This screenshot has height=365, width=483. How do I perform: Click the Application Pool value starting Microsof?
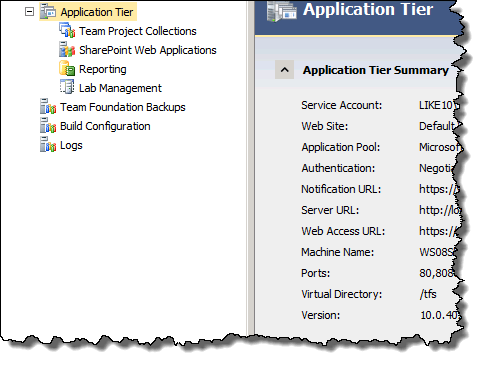click(x=440, y=147)
